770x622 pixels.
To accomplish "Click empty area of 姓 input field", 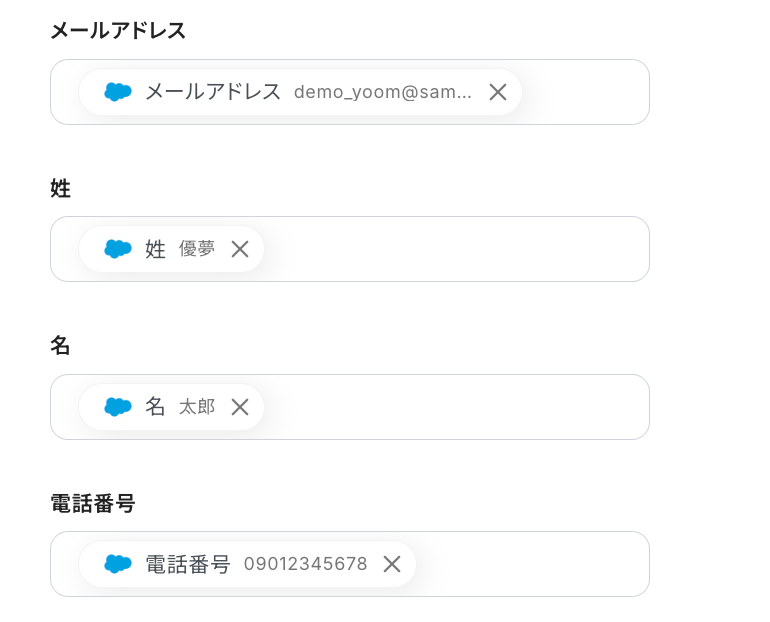I will 450,249.
